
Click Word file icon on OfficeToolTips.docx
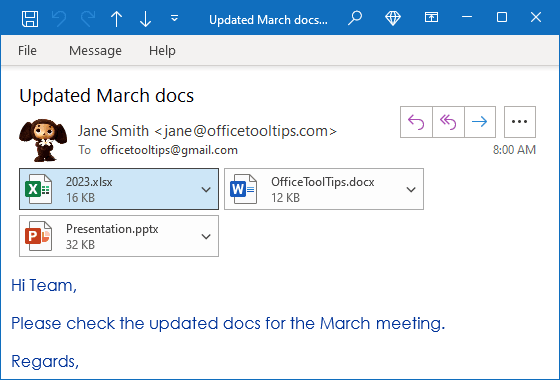tap(243, 189)
